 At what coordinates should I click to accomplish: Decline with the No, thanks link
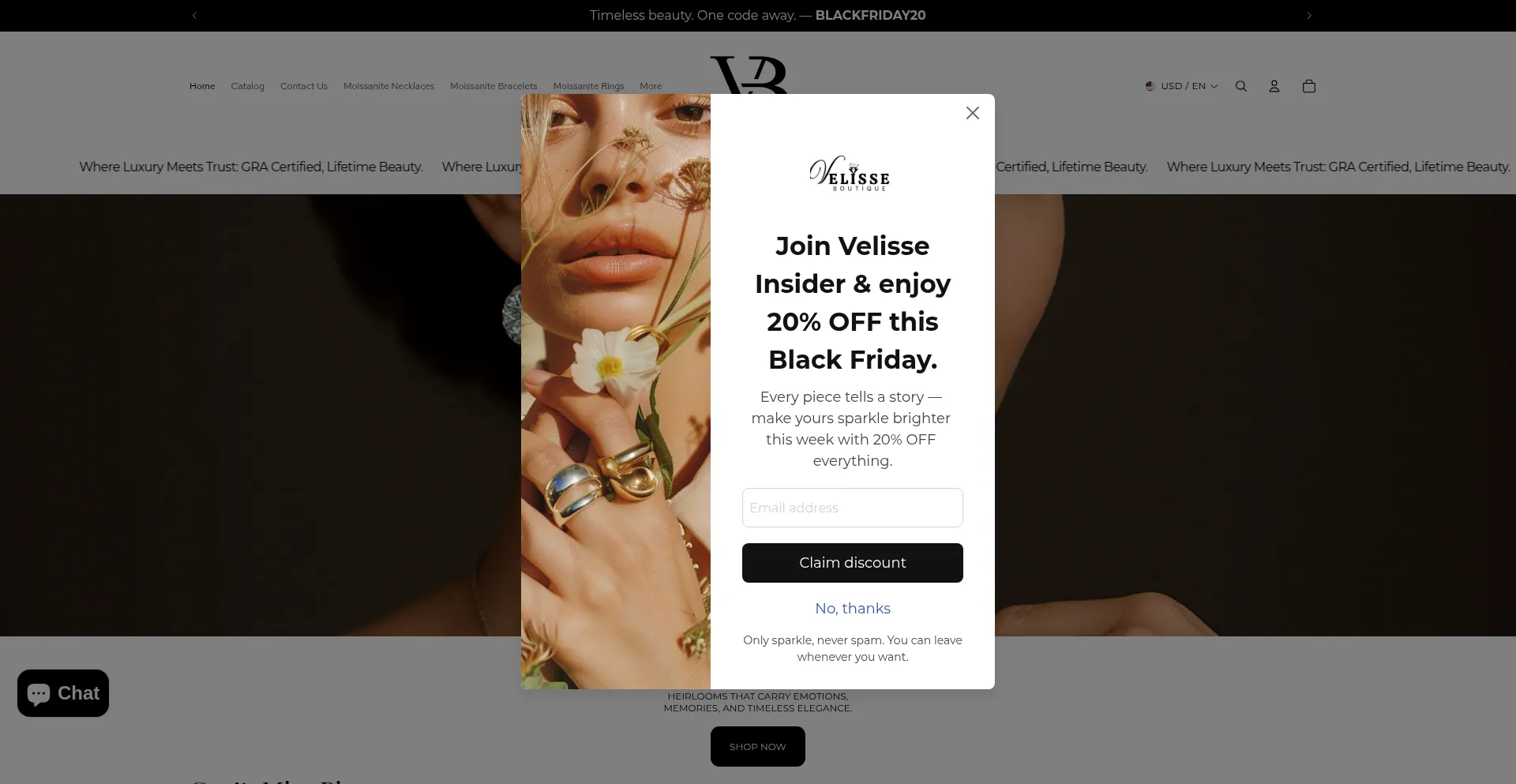coord(853,609)
